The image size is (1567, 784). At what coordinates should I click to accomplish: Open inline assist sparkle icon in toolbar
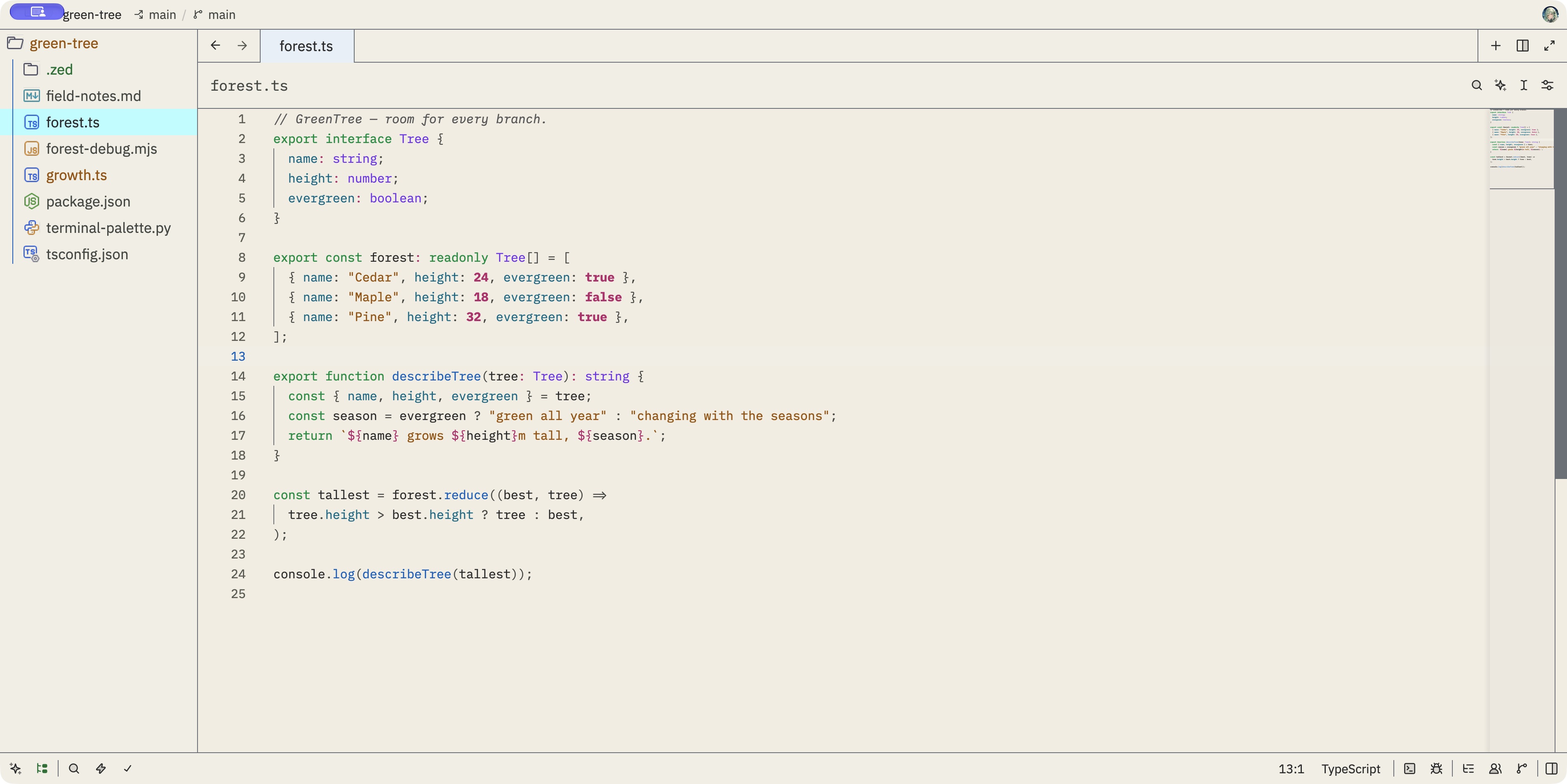click(x=1500, y=85)
